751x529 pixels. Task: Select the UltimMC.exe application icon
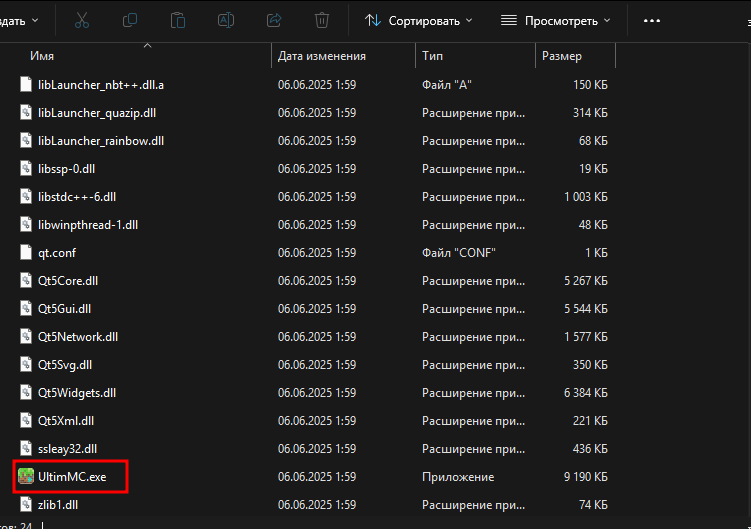27,477
